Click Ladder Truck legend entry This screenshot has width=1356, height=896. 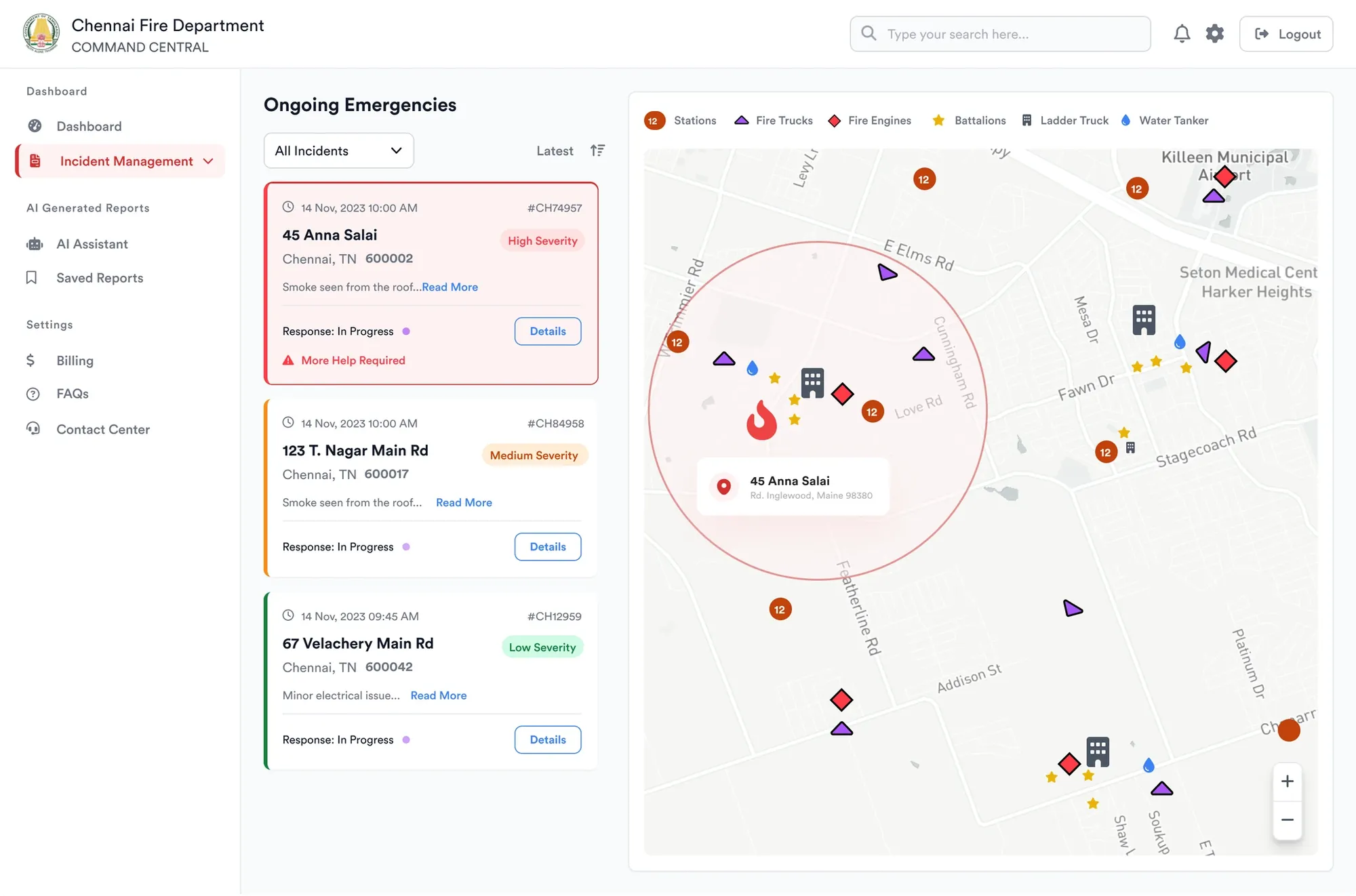pyautogui.click(x=1065, y=121)
